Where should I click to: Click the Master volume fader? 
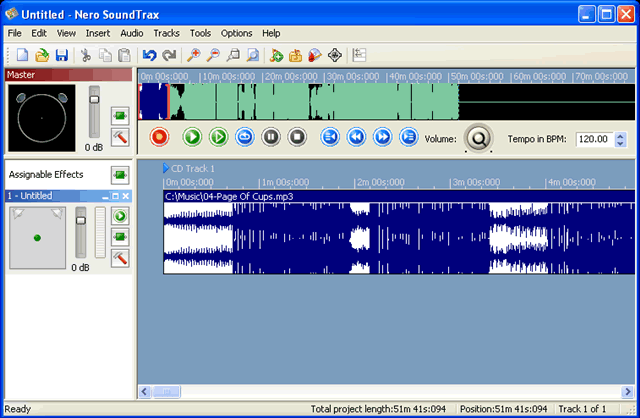[x=94, y=99]
